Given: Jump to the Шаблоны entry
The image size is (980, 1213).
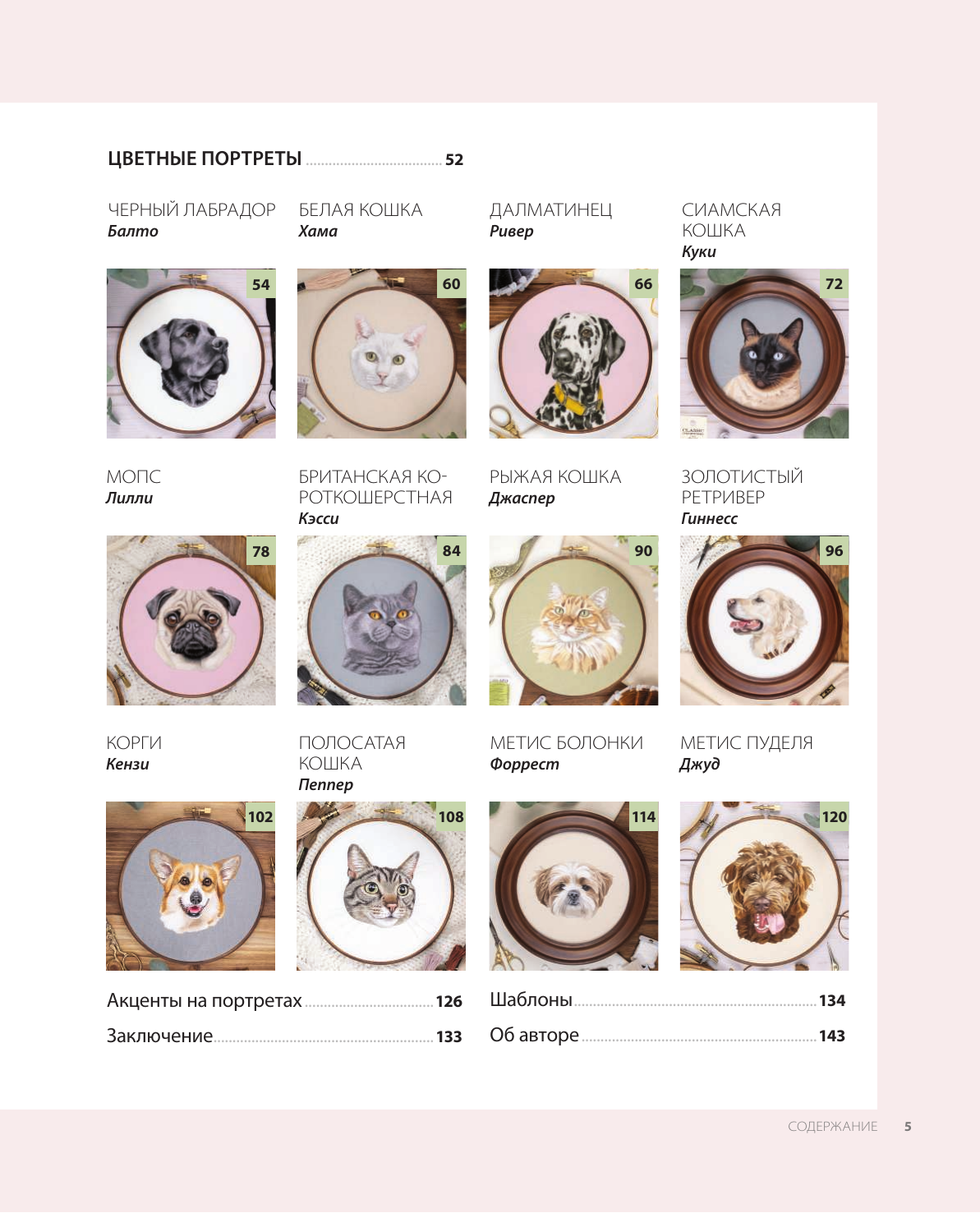Looking at the screenshot, I should pos(668,1000).
